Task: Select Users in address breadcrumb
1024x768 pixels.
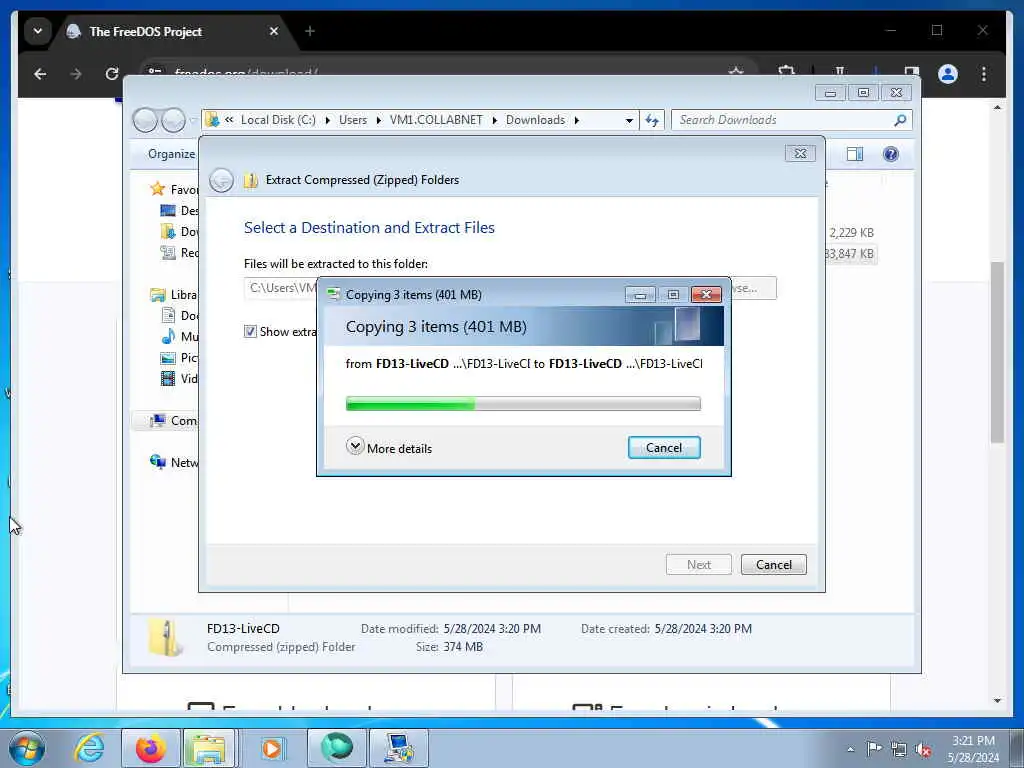Action: 353,120
